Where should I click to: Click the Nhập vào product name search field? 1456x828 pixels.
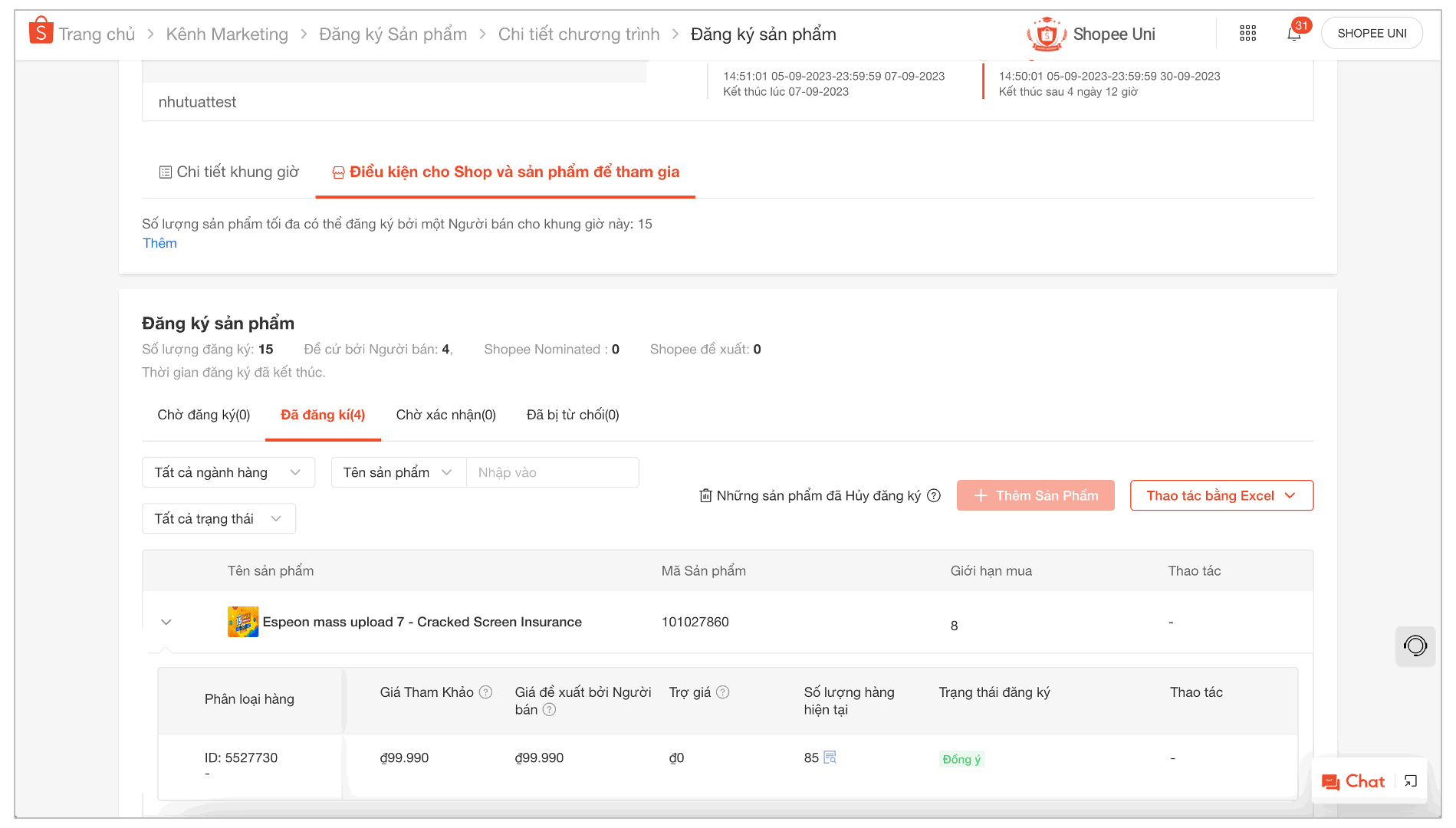point(552,472)
